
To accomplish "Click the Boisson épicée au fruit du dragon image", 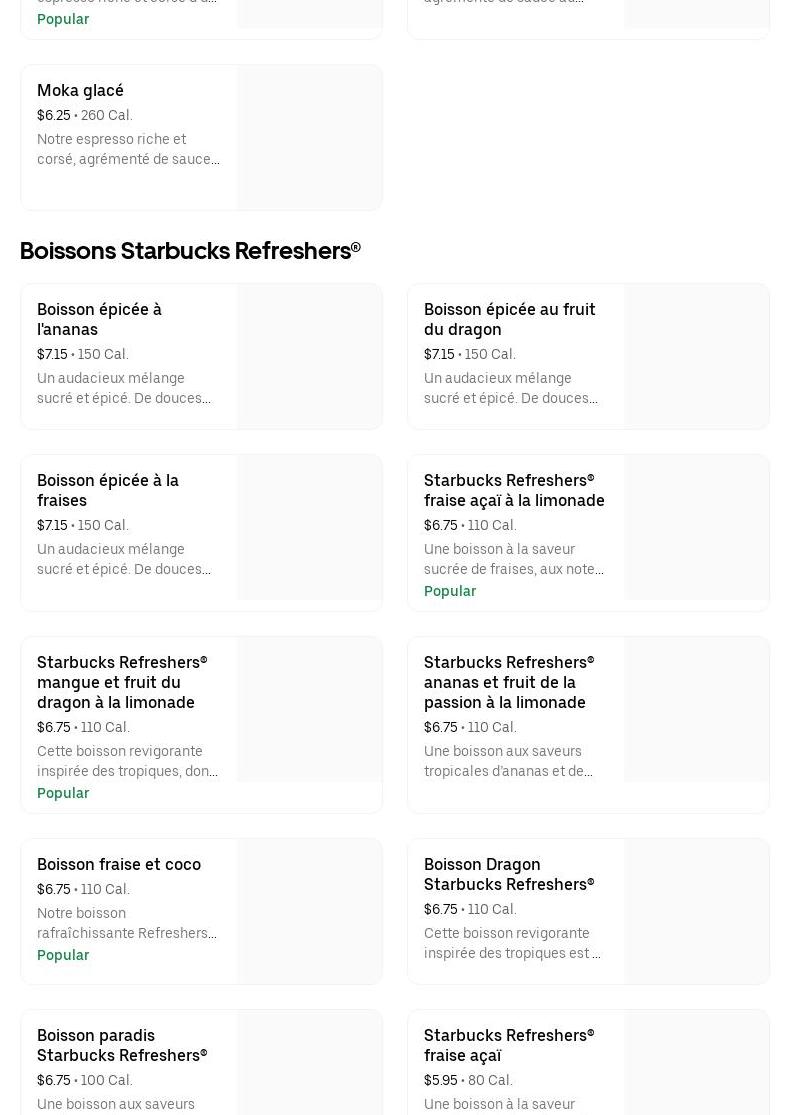I will [696, 357].
